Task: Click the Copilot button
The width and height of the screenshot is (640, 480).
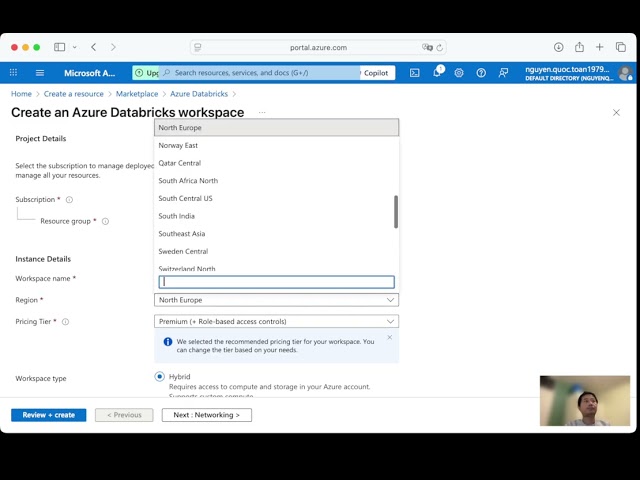Action: 376,73
